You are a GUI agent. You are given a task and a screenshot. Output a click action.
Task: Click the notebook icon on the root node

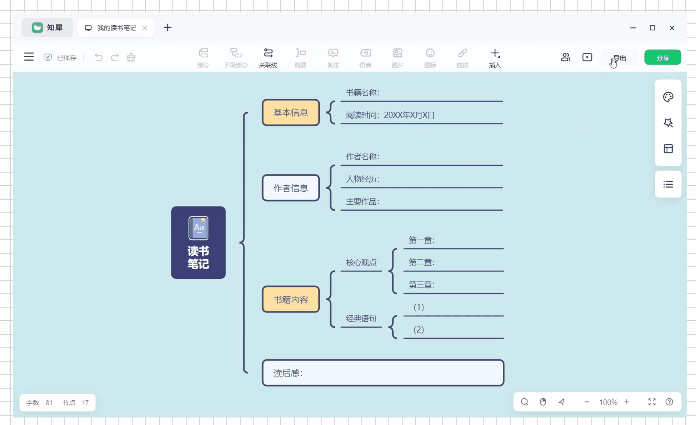[198, 228]
